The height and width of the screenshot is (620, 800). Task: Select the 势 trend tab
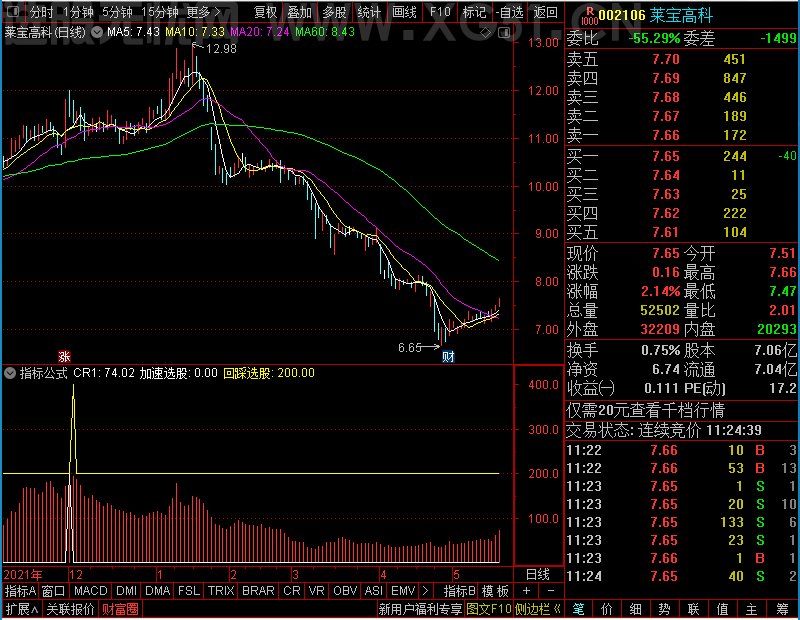664,609
